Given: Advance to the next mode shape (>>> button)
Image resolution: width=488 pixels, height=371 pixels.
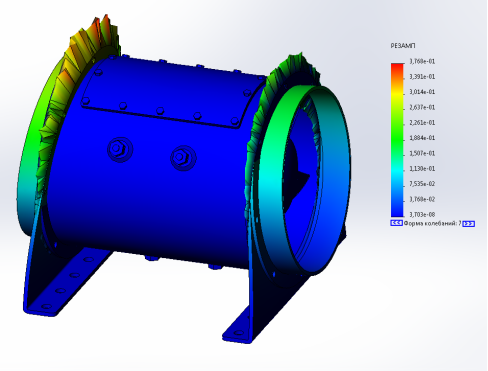Looking at the screenshot, I should (x=469, y=224).
